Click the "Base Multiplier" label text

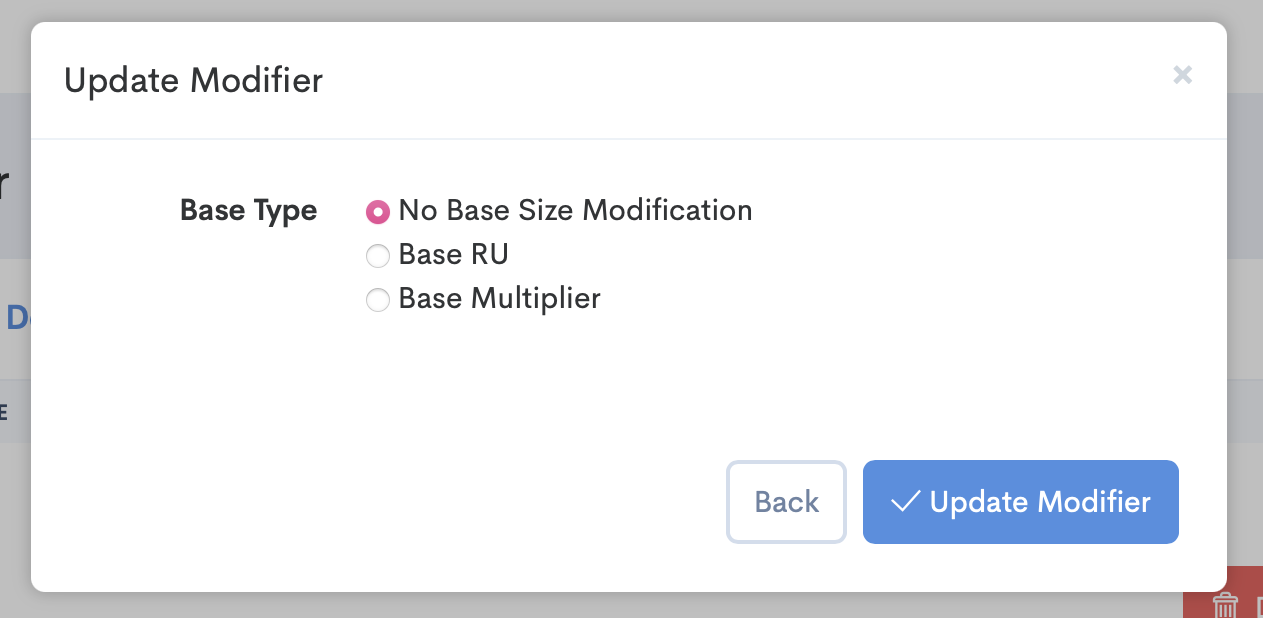(499, 299)
